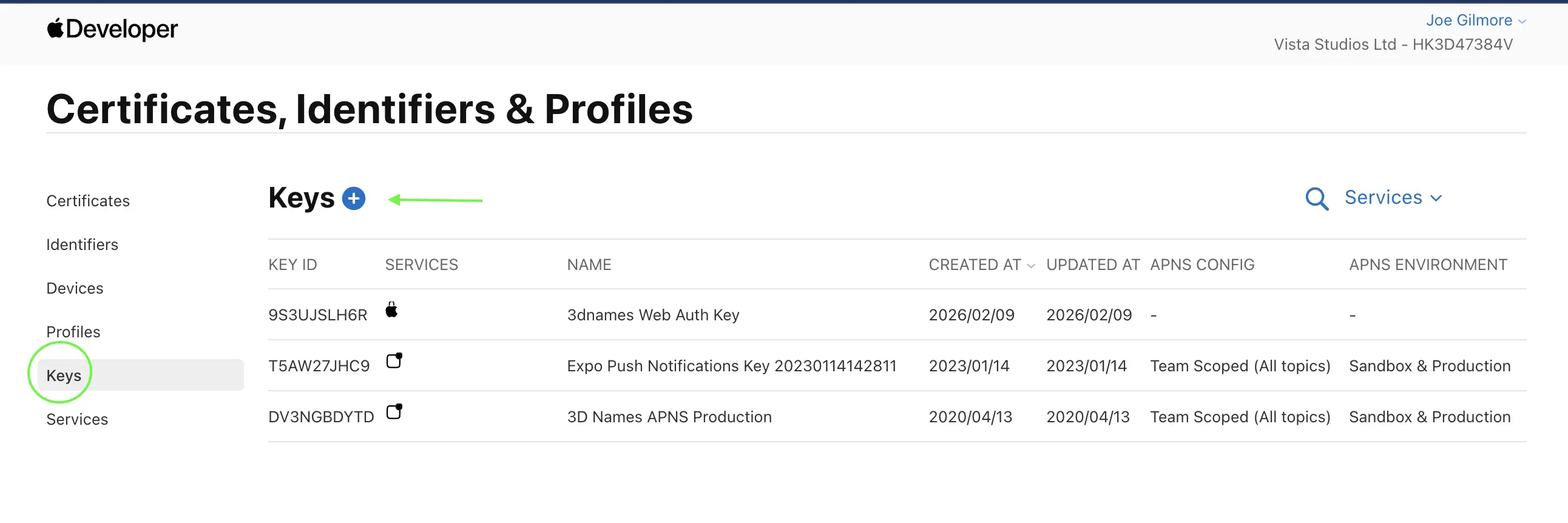The image size is (1568, 523).
Task: Expand the Services filter dropdown
Action: click(x=1393, y=197)
